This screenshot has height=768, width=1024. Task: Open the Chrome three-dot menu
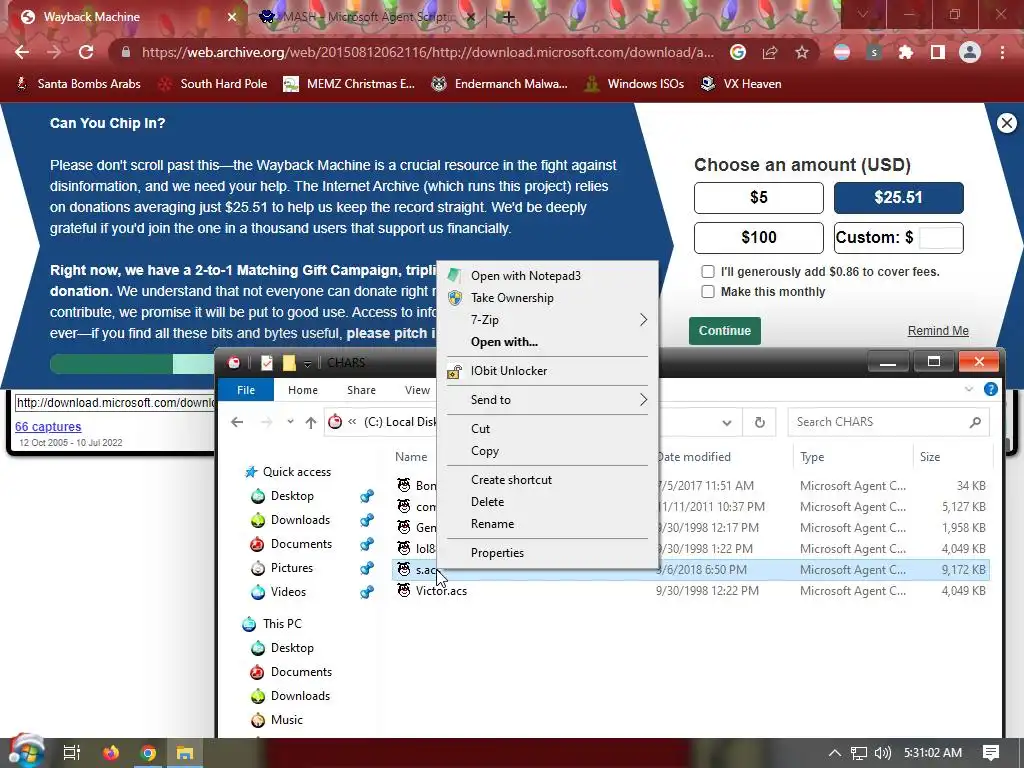tap(1002, 52)
